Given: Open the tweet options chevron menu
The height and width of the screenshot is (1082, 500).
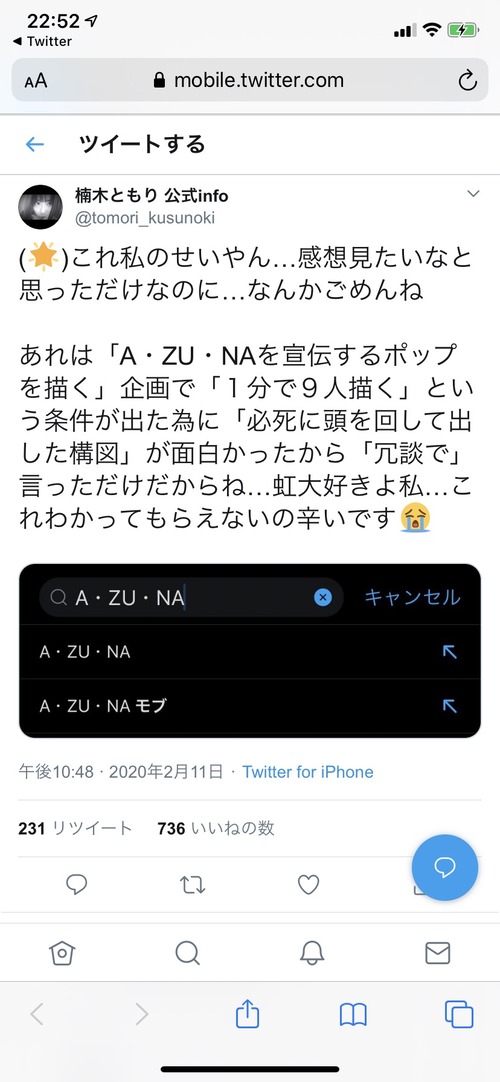Looking at the screenshot, I should pyautogui.click(x=473, y=195).
